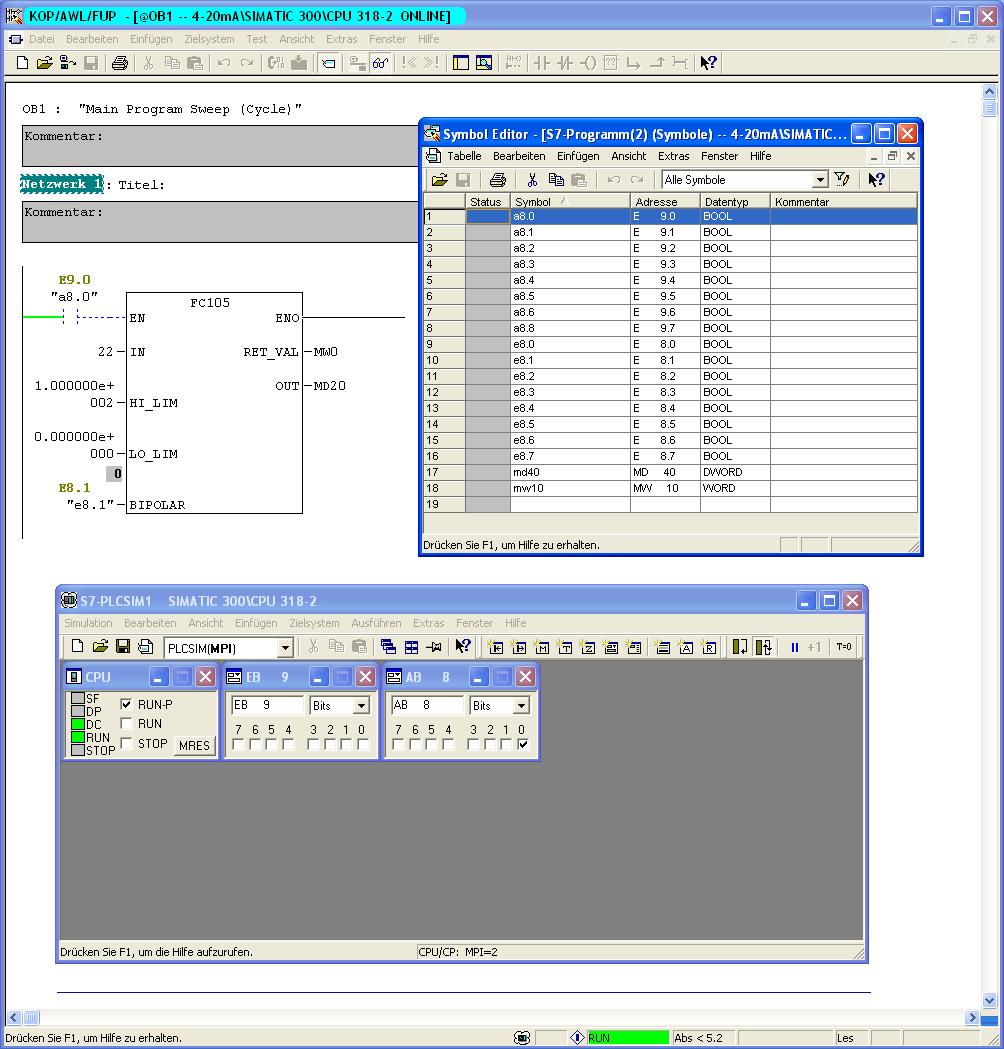Click EB 9 address input field
Image resolution: width=1004 pixels, height=1049 pixels.
[268, 705]
